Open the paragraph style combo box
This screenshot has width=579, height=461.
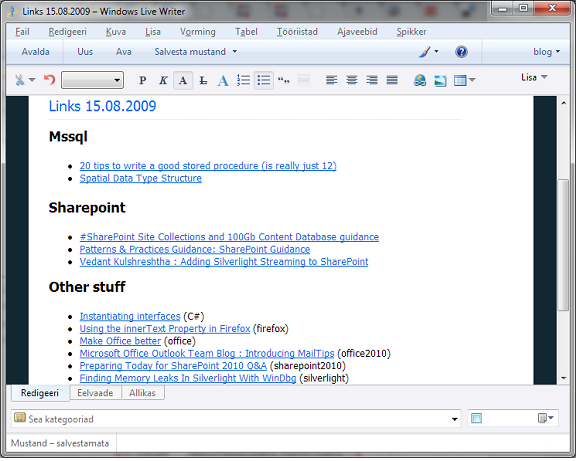92,80
